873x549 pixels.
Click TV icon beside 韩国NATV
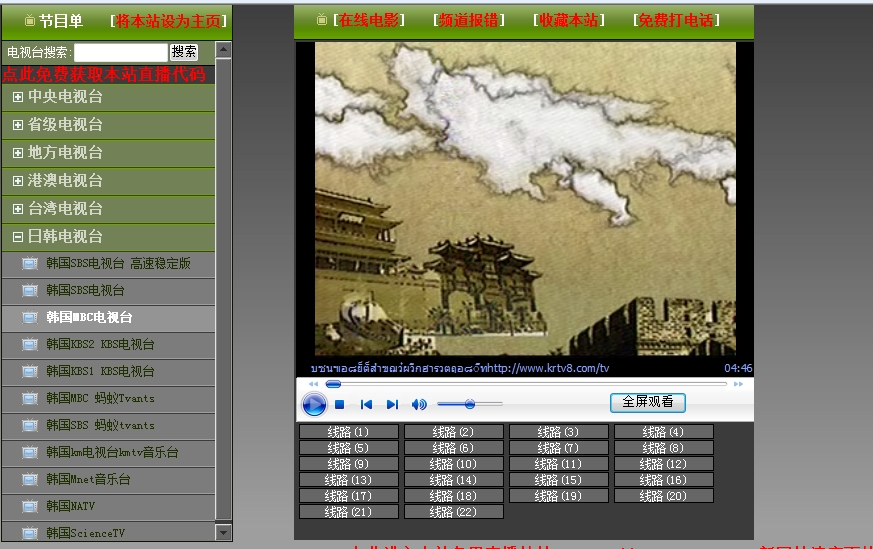pos(30,506)
